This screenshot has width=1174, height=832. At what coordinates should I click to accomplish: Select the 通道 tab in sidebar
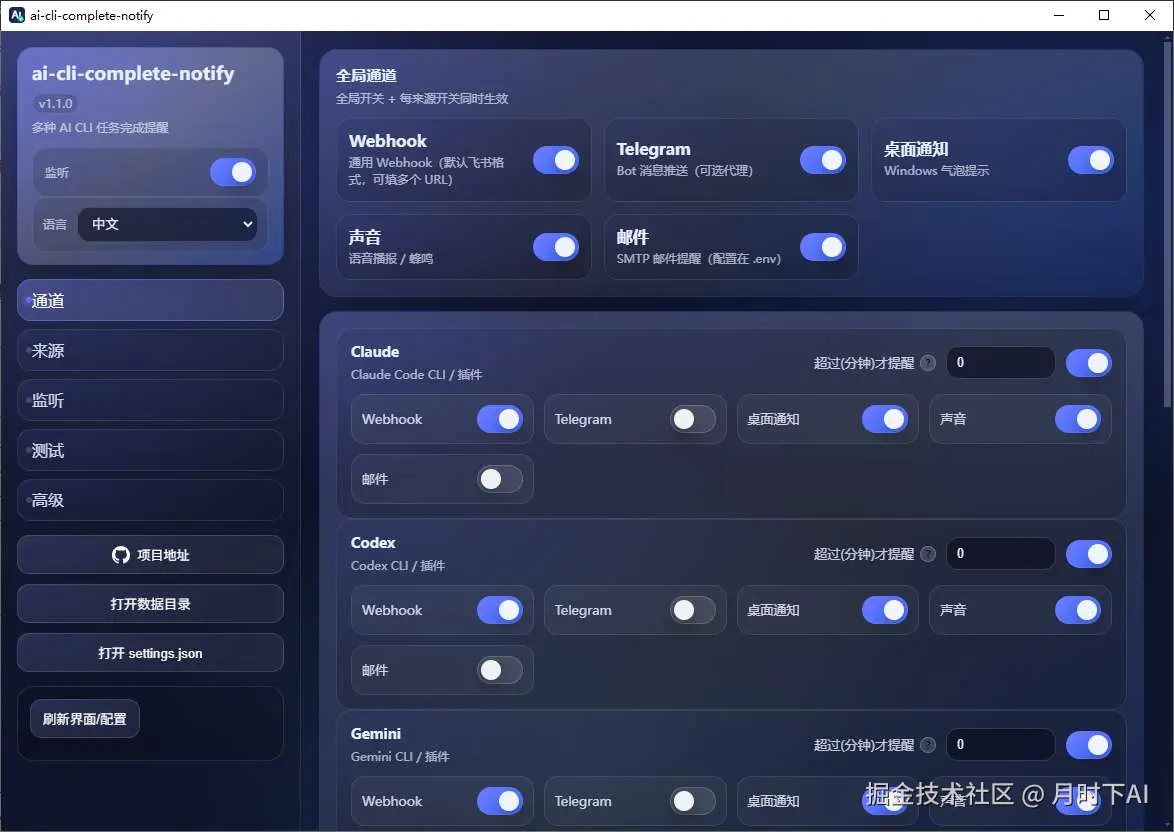coord(150,300)
